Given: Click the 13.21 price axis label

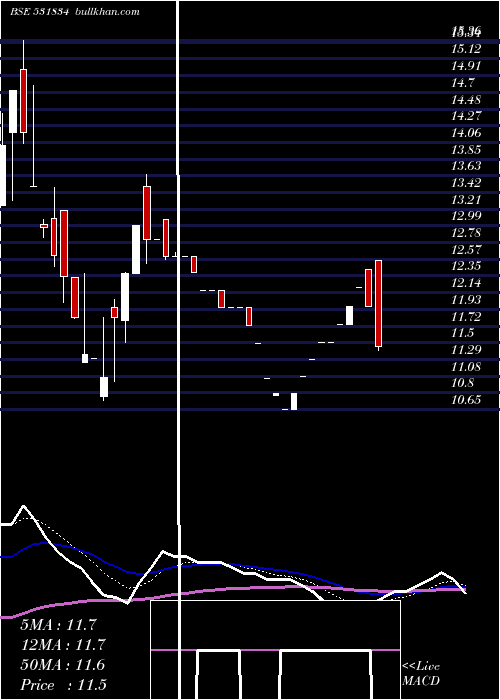Looking at the screenshot, I should click(466, 200).
